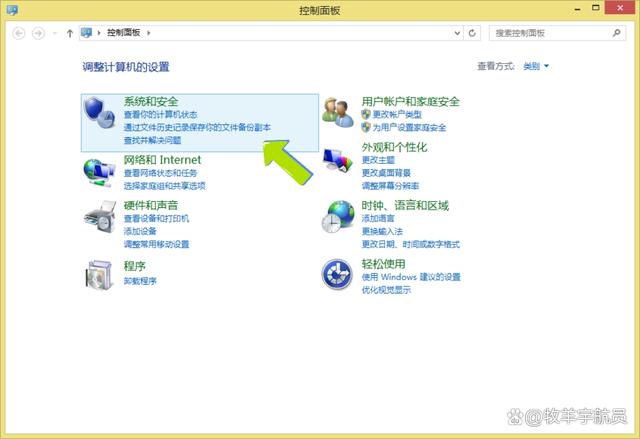Open the 网络和 Internet category link

point(162,160)
